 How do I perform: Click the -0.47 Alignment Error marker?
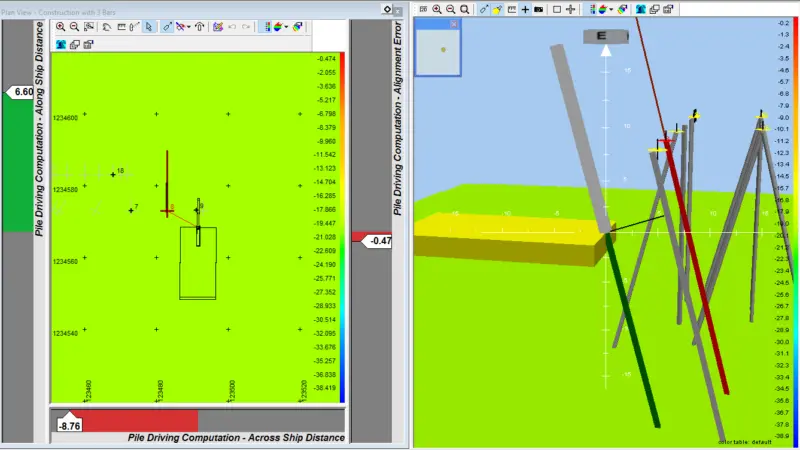378,241
